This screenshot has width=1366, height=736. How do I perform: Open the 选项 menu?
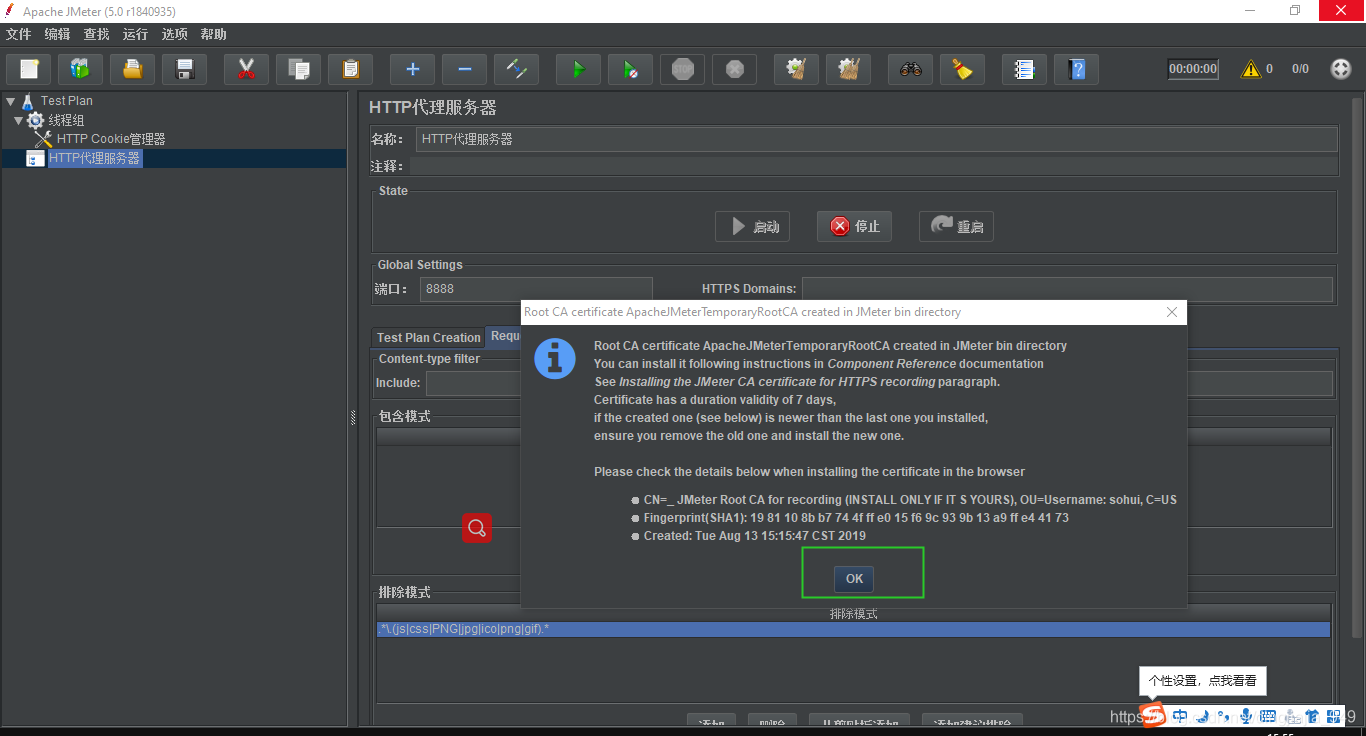pyautogui.click(x=175, y=34)
